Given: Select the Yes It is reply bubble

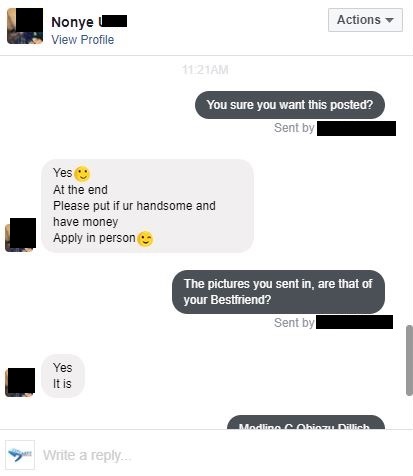Looking at the screenshot, I should [63, 376].
